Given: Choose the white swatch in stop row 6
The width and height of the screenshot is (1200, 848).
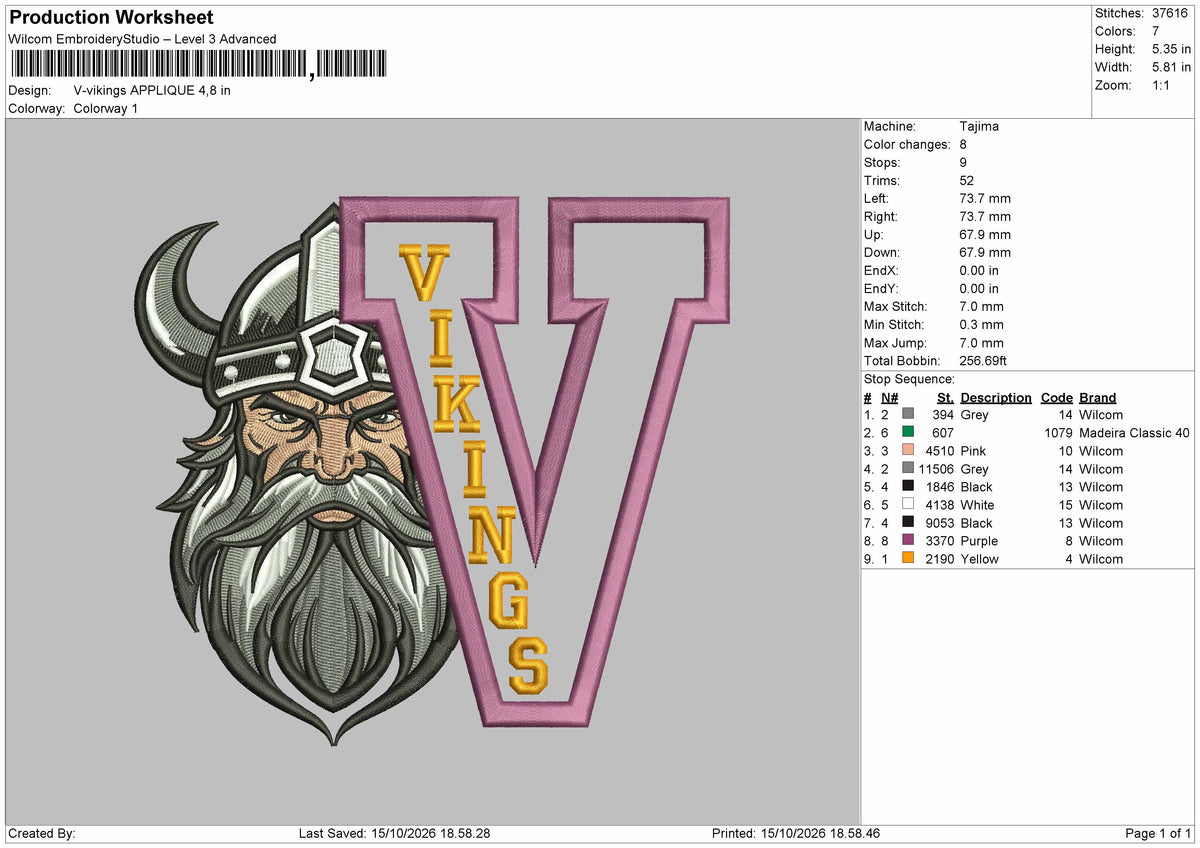Looking at the screenshot, I should point(908,504).
